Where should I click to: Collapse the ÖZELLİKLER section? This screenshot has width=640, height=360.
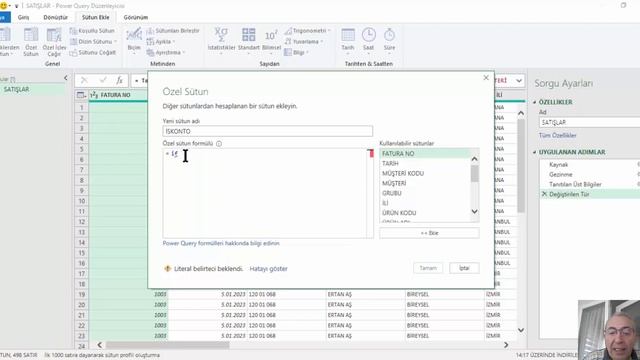(x=535, y=102)
